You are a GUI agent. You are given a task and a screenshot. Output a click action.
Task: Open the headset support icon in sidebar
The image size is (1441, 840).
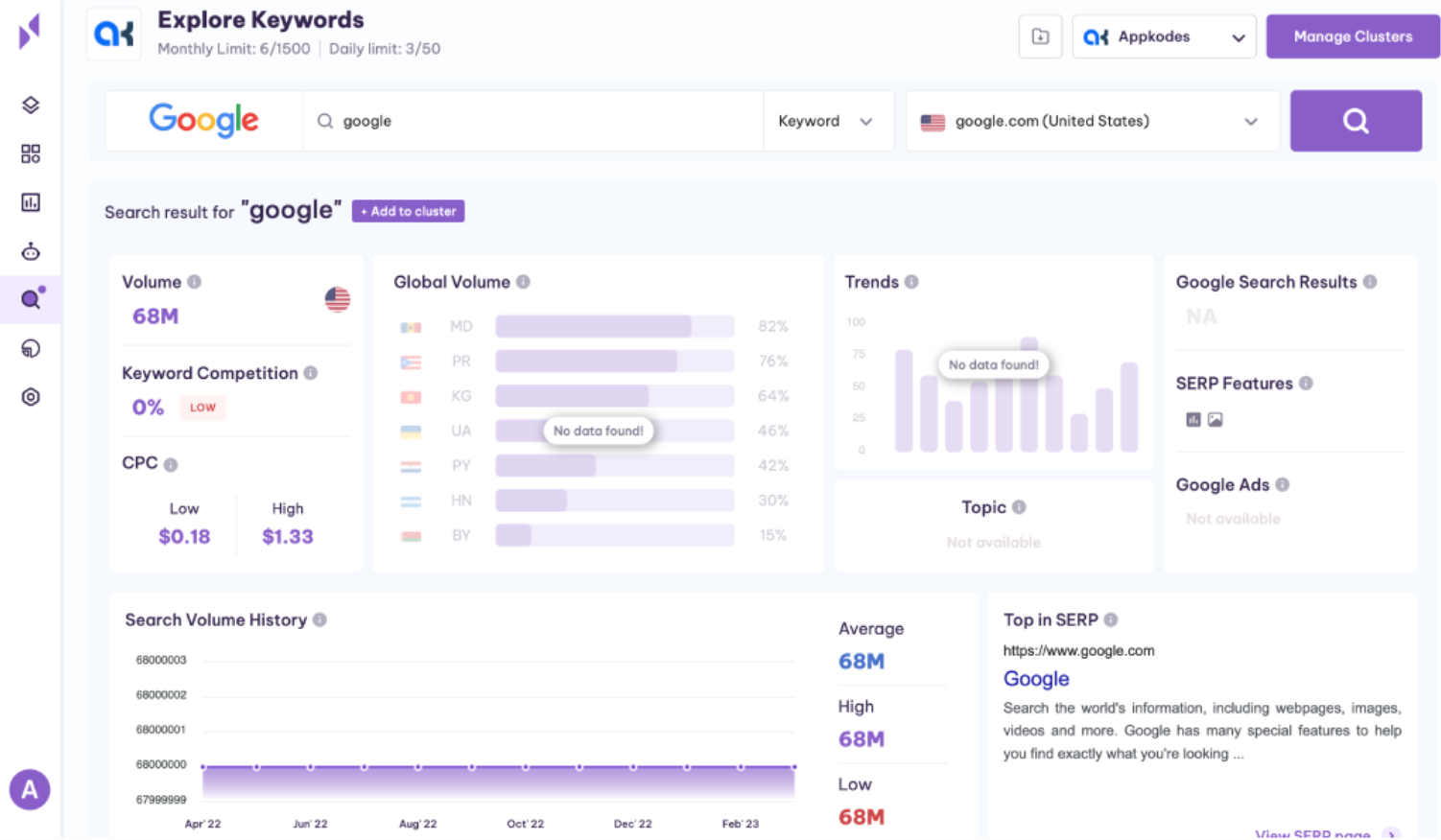click(x=31, y=348)
